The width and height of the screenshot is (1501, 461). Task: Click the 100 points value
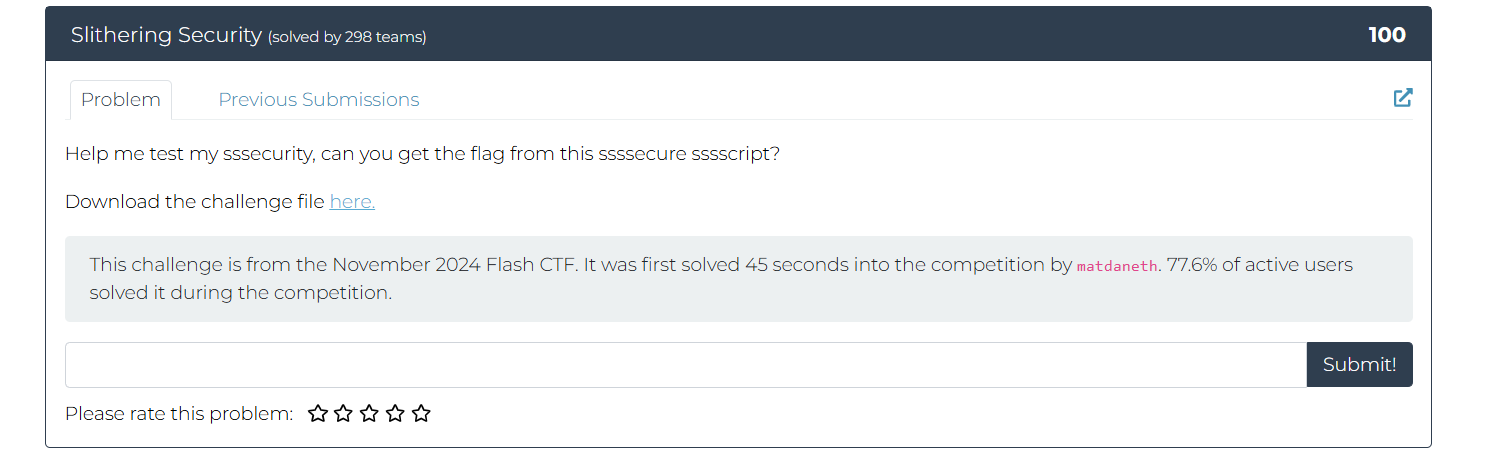coord(1387,35)
